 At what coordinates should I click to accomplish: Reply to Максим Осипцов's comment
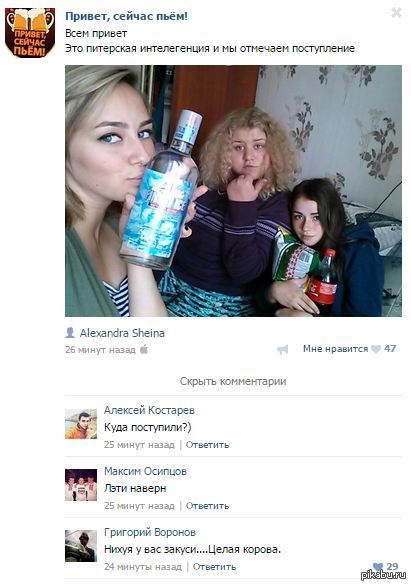click(x=207, y=506)
